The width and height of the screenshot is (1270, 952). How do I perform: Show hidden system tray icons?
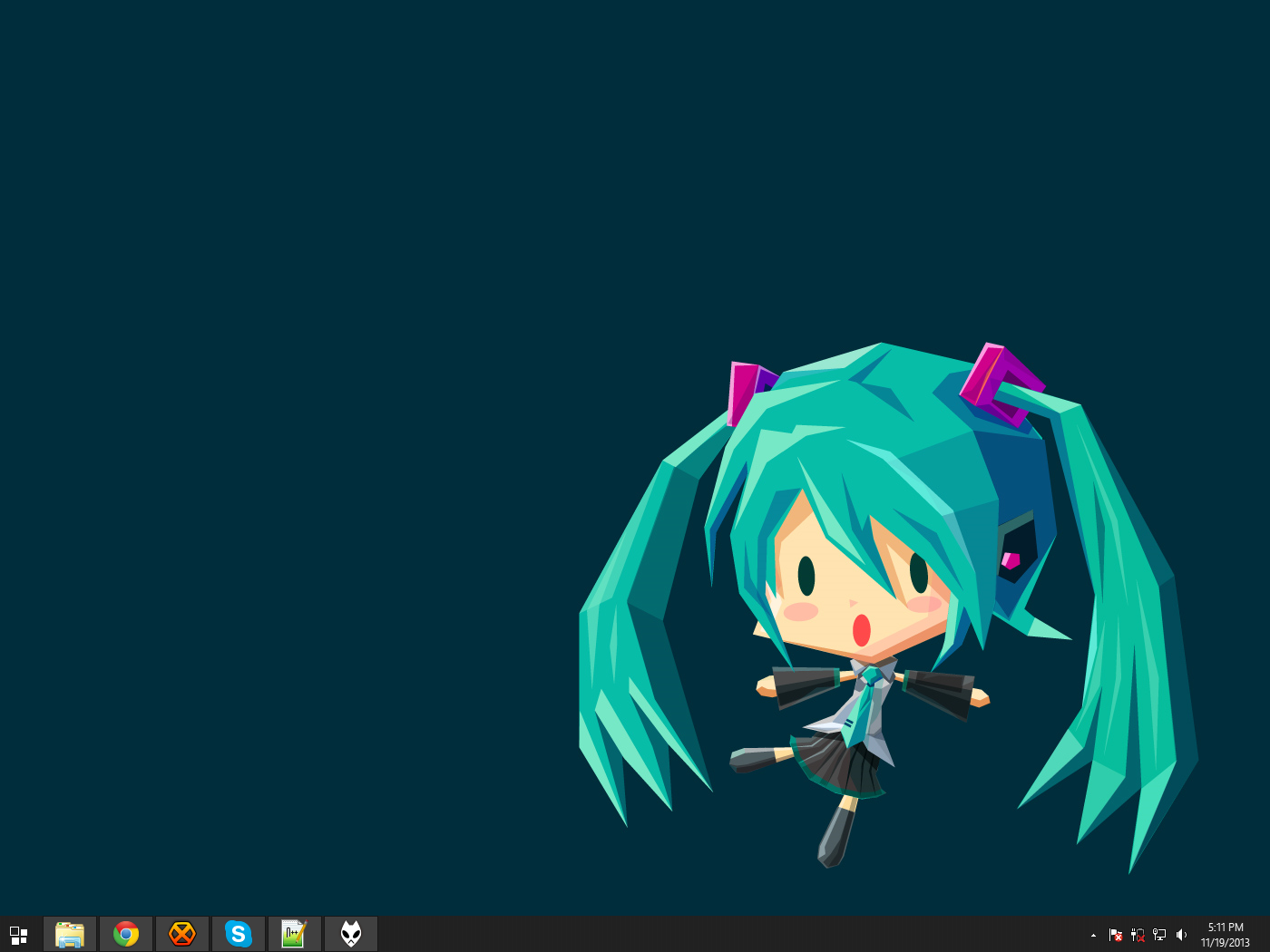[x=1093, y=935]
